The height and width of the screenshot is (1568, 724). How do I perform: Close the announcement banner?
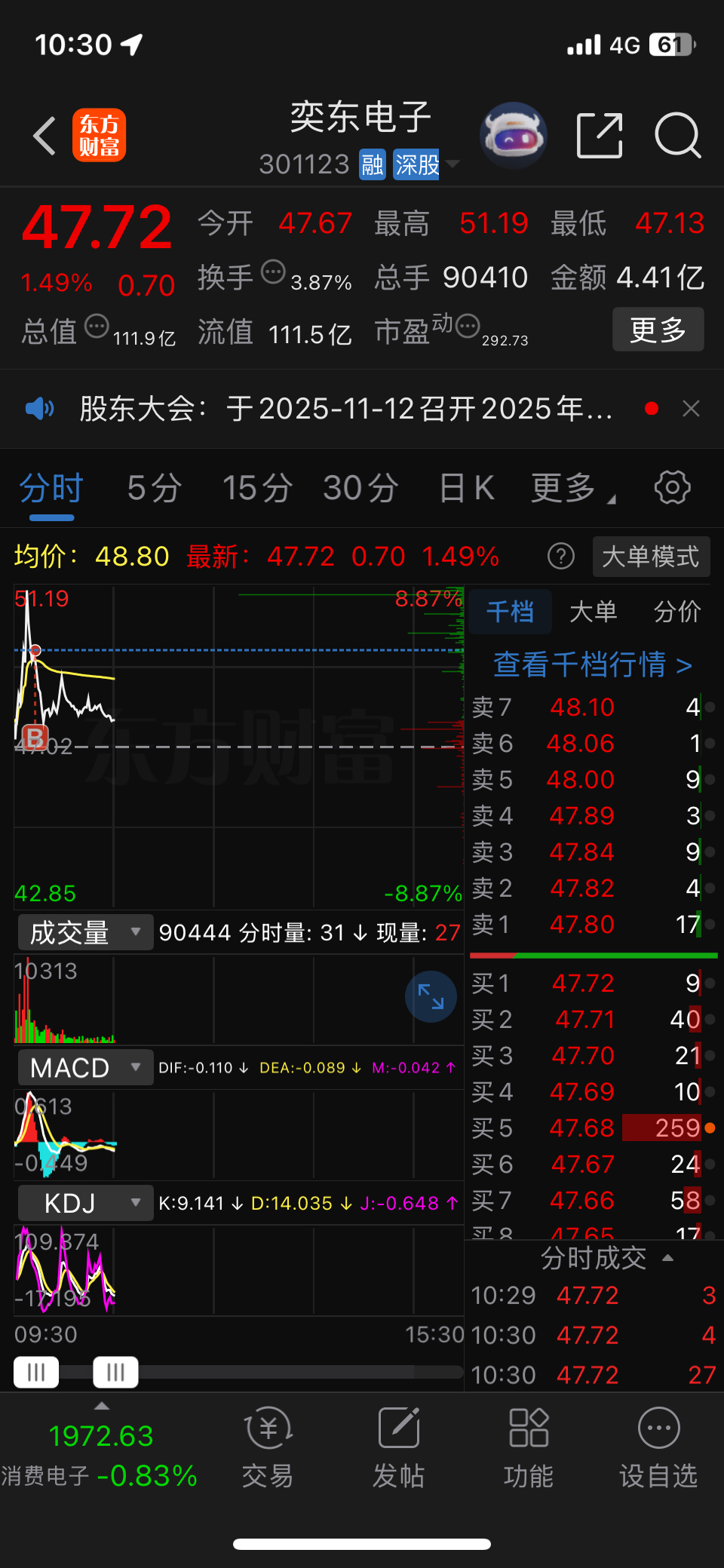point(691,409)
